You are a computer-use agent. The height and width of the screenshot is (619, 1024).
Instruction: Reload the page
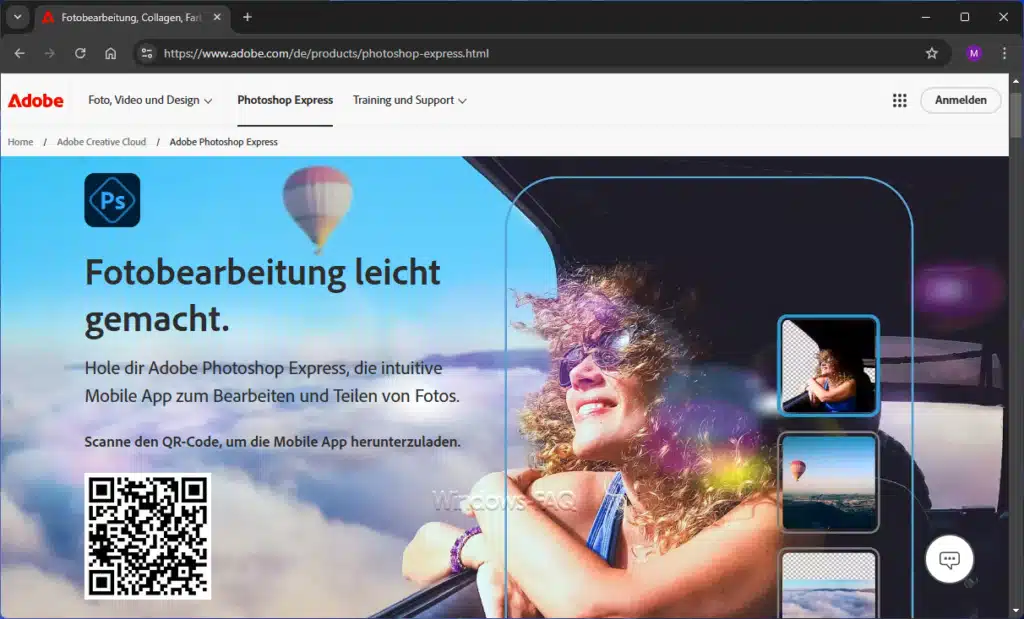pyautogui.click(x=79, y=54)
